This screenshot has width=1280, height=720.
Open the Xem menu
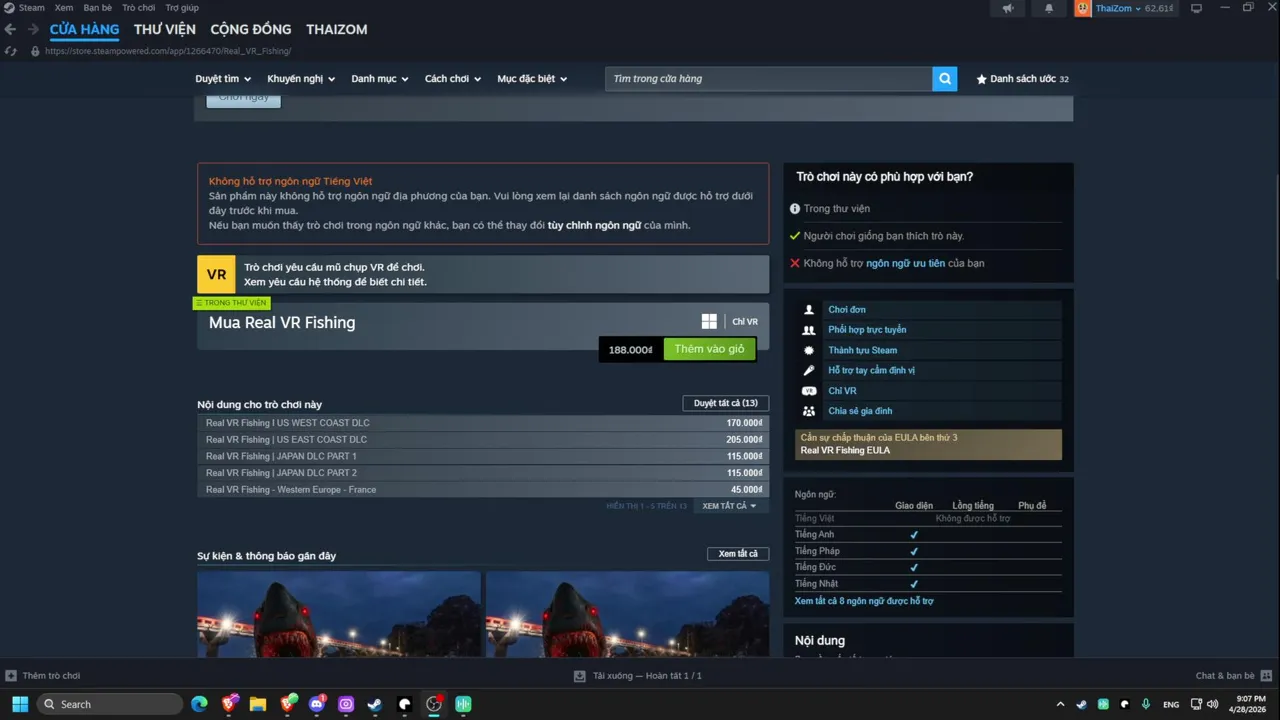(64, 7)
